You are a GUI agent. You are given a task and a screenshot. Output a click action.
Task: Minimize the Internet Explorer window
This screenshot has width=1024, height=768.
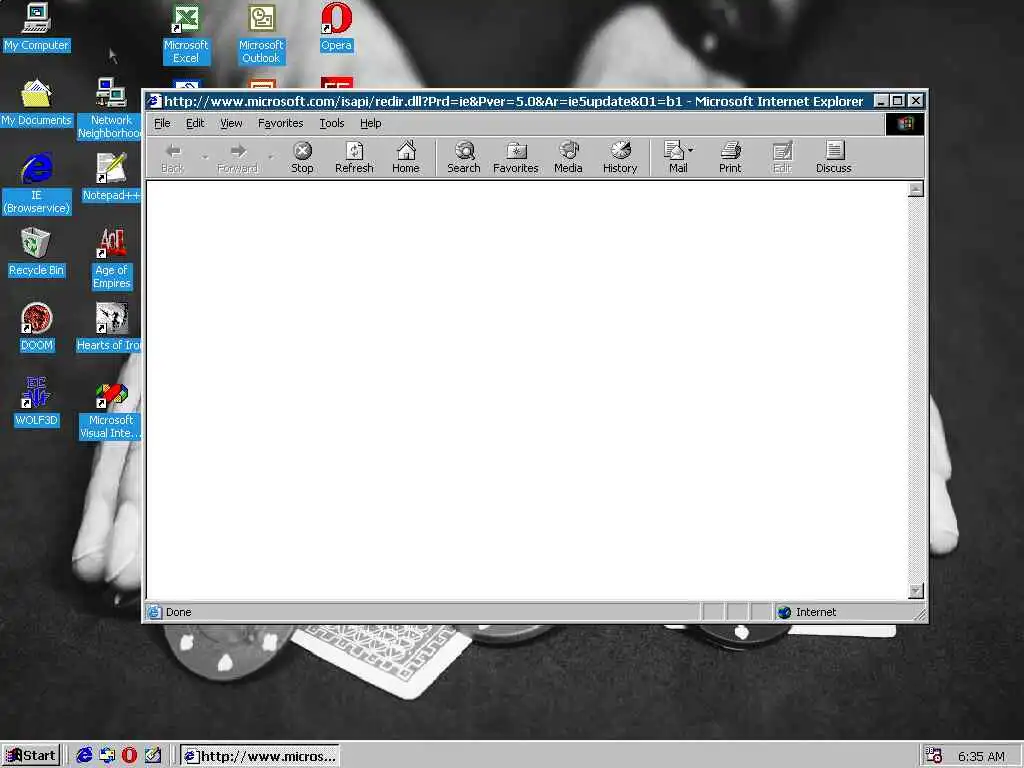tap(881, 101)
